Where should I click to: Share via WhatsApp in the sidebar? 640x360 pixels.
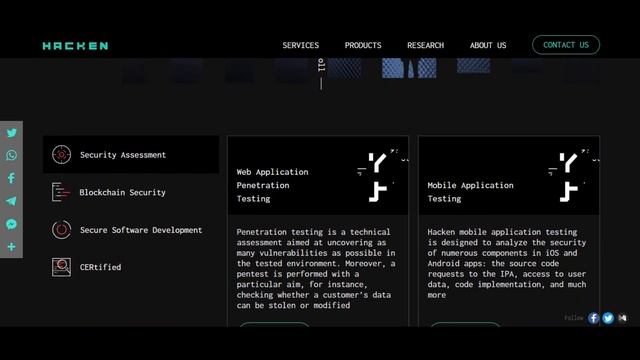11,155
